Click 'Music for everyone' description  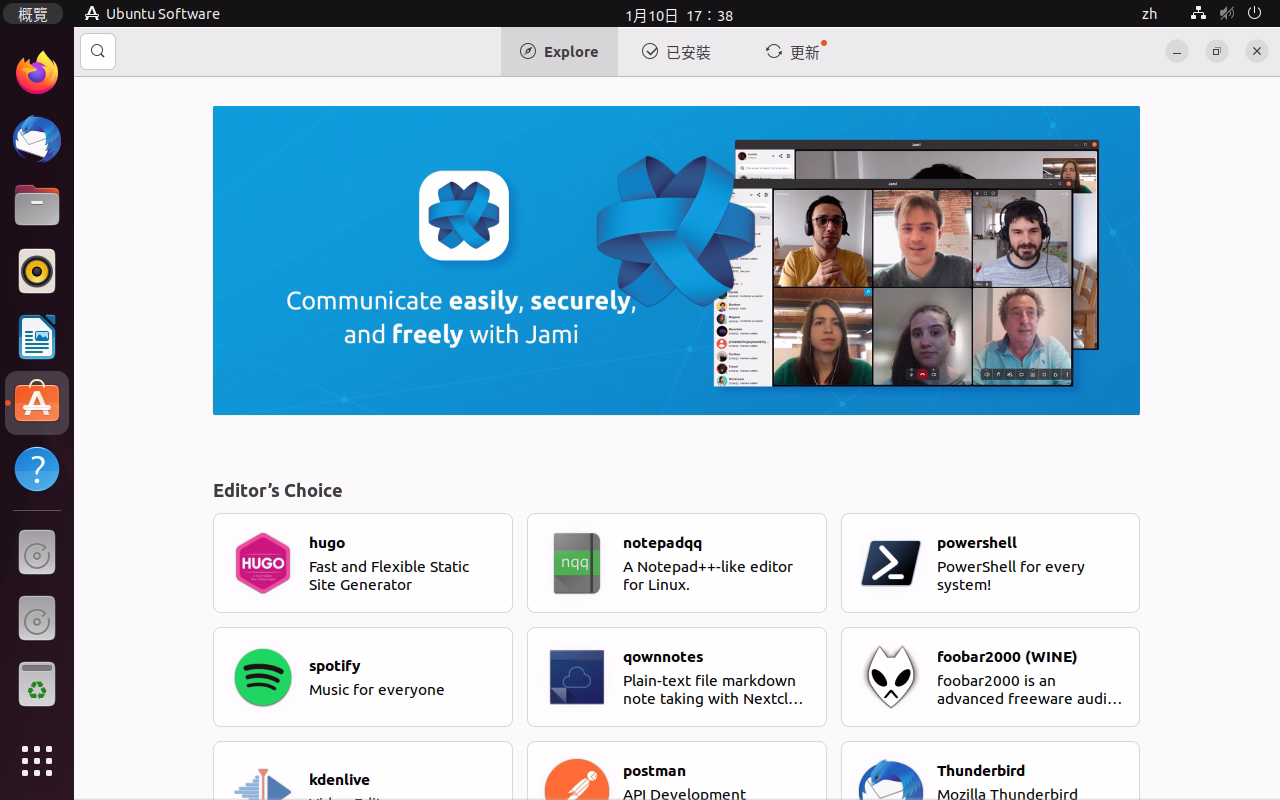(x=377, y=690)
